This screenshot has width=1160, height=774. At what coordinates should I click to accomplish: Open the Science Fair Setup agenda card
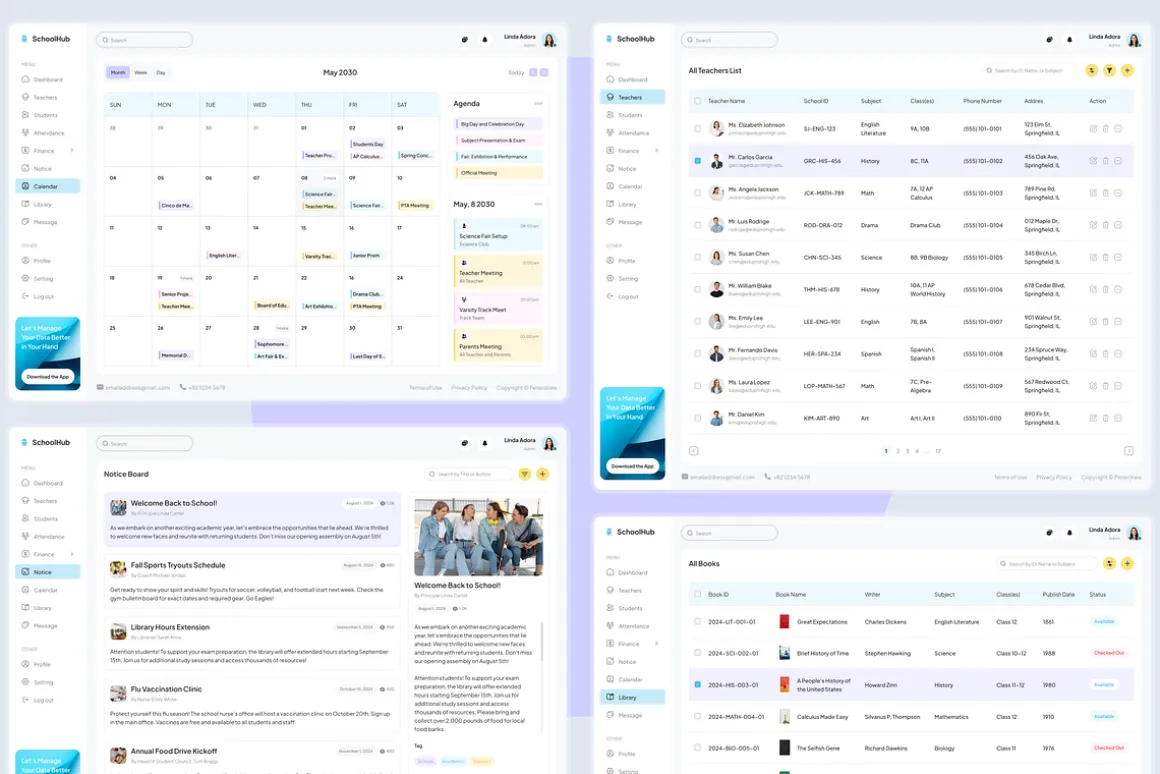[x=498, y=233]
